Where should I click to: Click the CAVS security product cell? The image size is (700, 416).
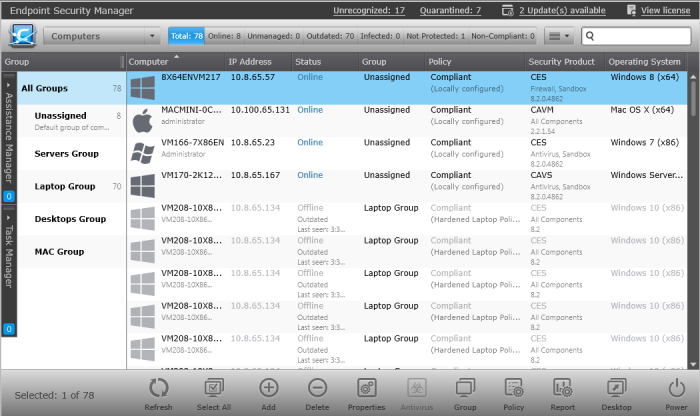[x=541, y=175]
